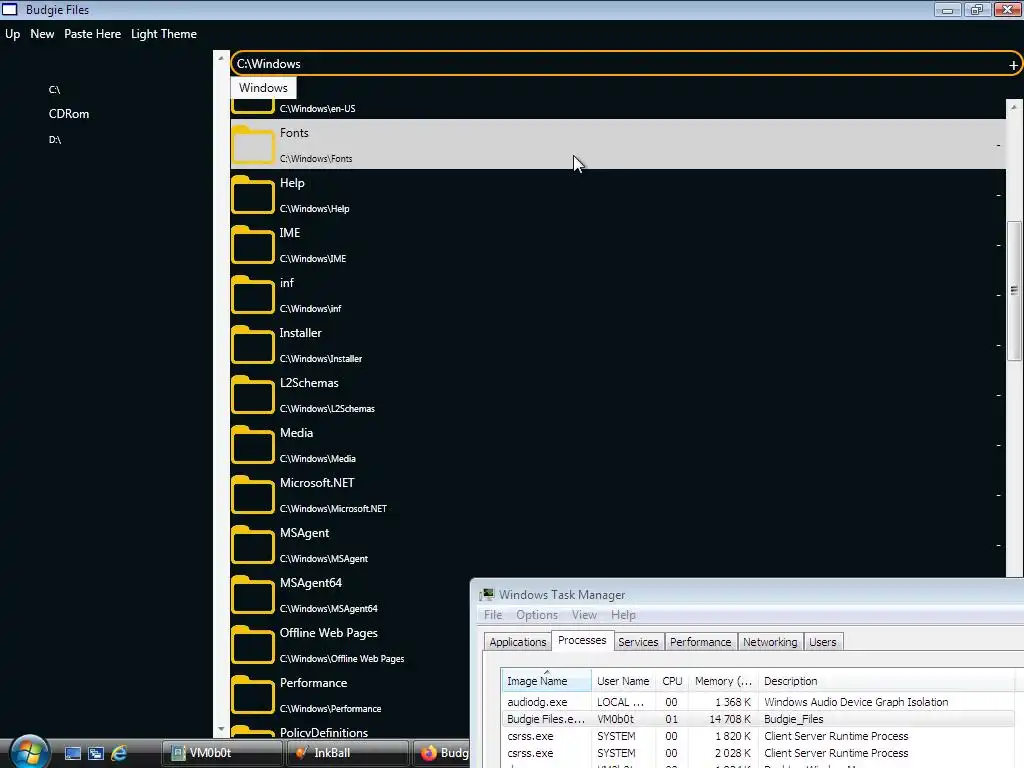Sort by Description column header
The width and height of the screenshot is (1024, 768).
887,680
